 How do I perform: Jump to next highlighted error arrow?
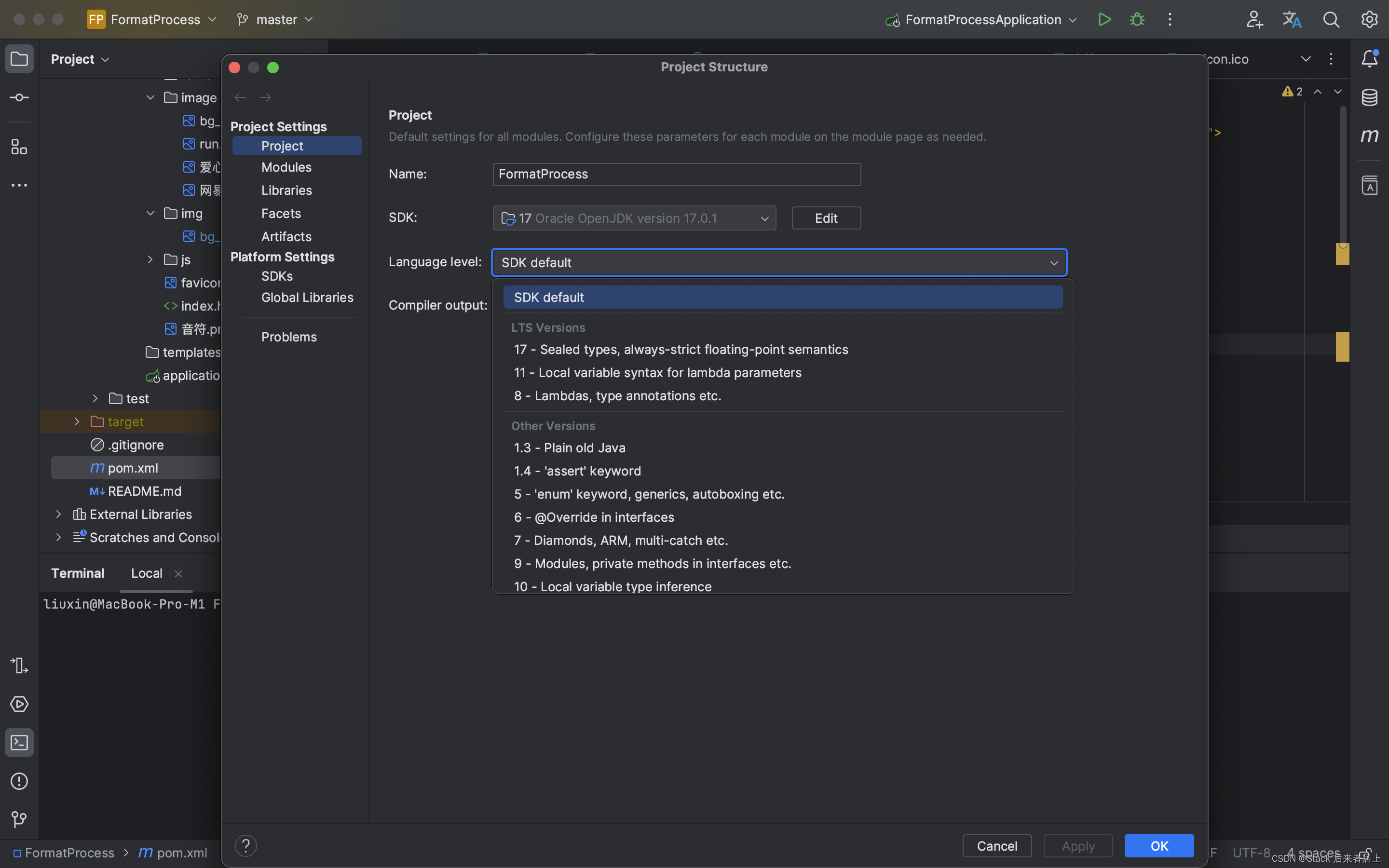(1337, 91)
